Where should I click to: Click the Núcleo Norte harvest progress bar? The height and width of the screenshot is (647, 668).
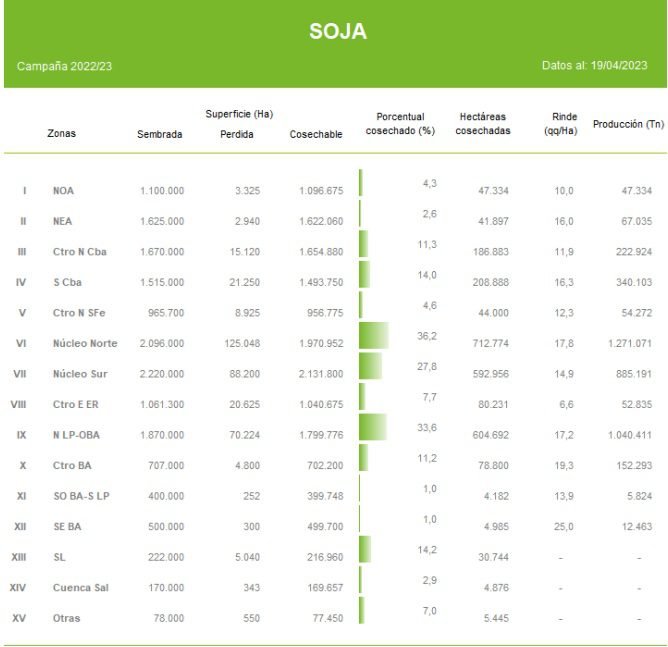pyautogui.click(x=373, y=336)
